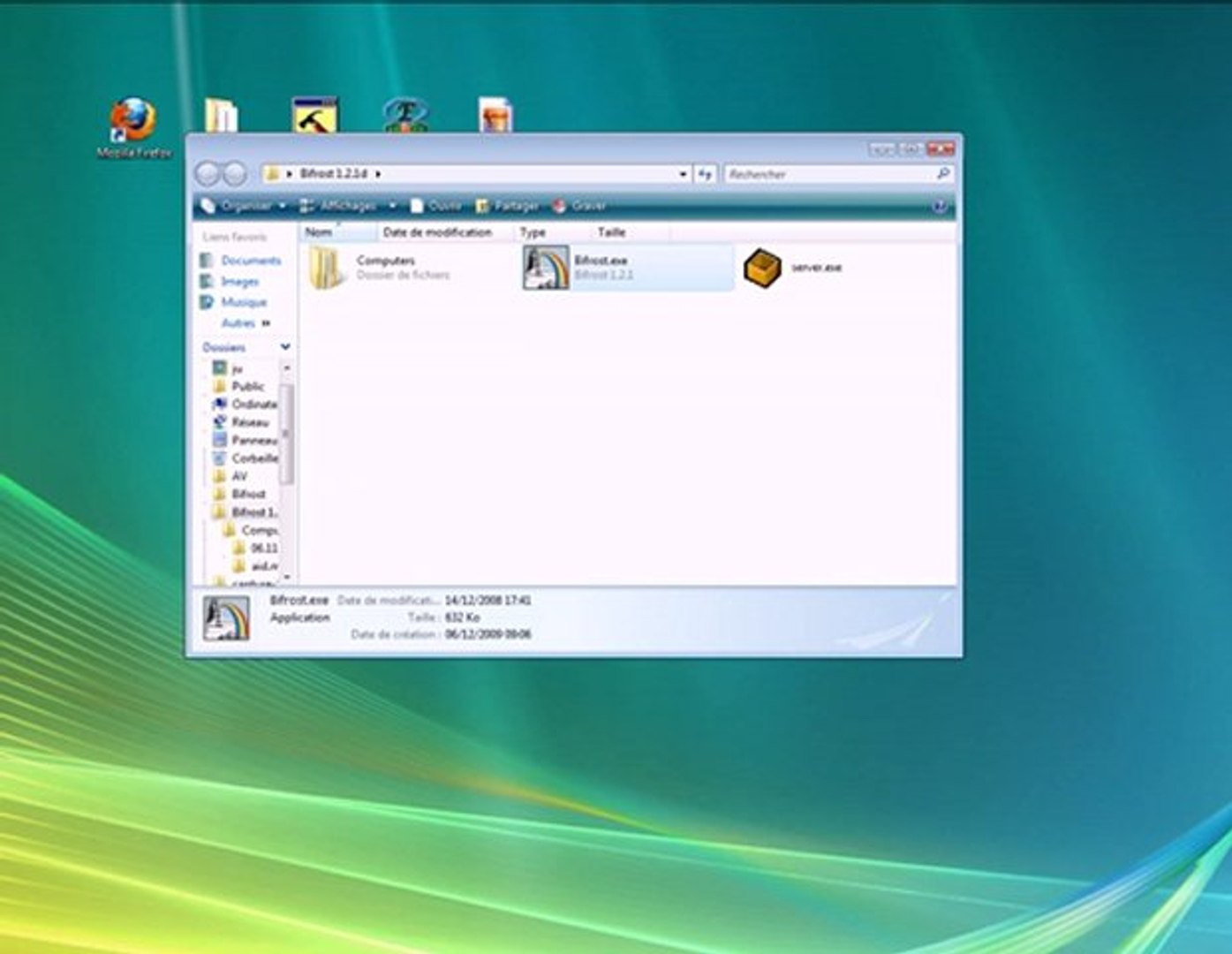Select the Computers folder icon
Viewport: 1232px width, 954px height.
pos(327,268)
